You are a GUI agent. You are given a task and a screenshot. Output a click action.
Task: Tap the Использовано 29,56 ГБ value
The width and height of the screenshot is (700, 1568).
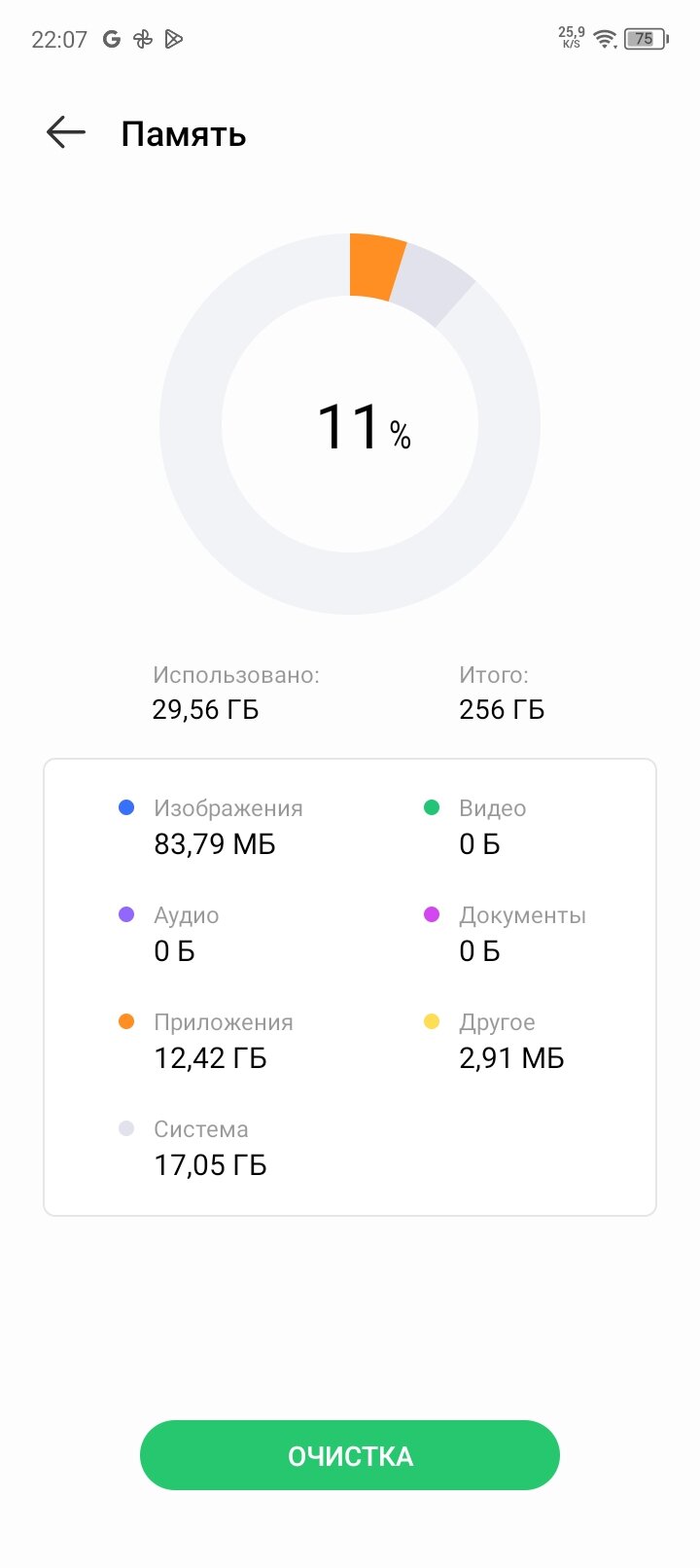tap(205, 710)
